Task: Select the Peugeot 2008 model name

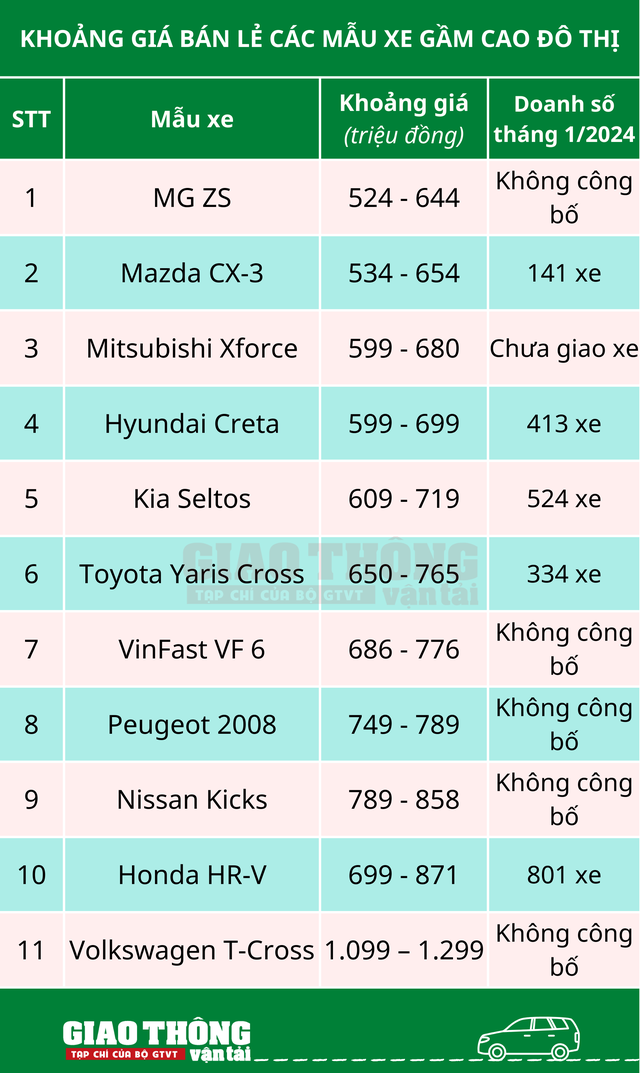Action: (192, 725)
